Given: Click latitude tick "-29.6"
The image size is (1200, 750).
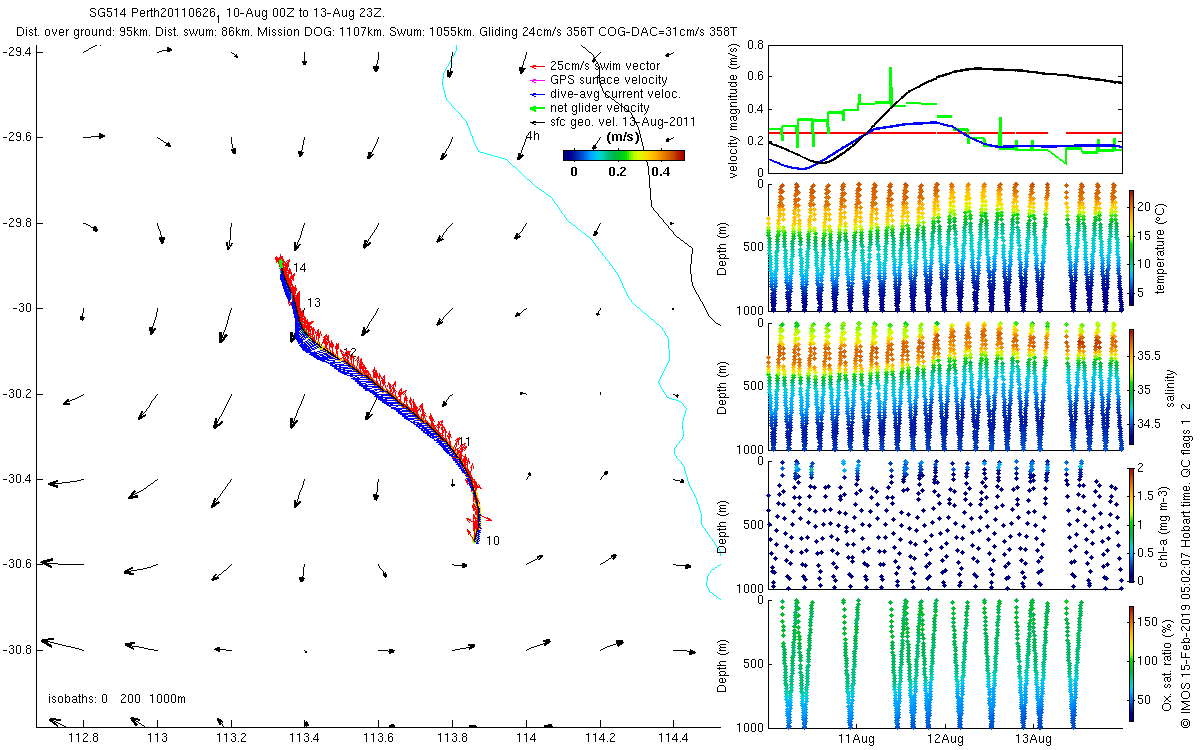Looking at the screenshot, I should (x=18, y=136).
